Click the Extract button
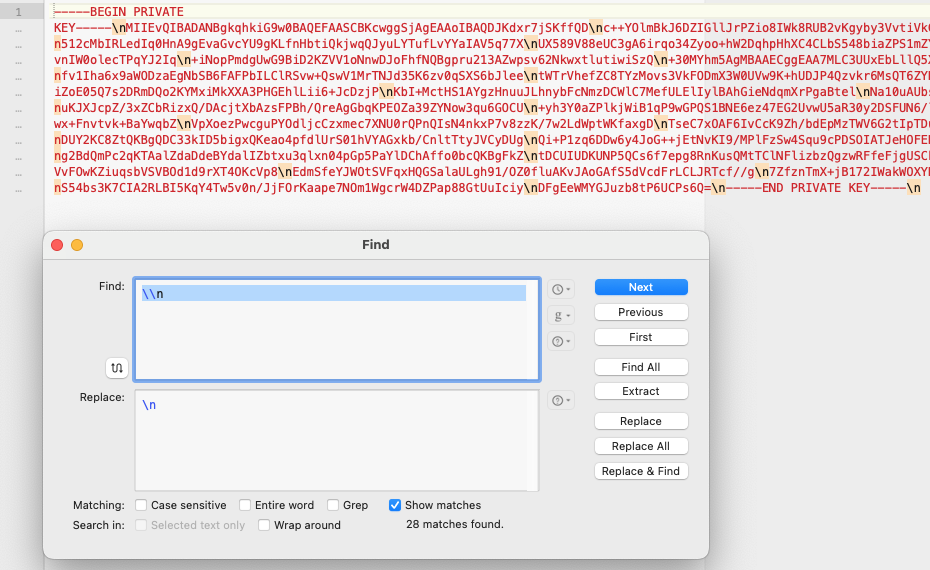 [641, 391]
